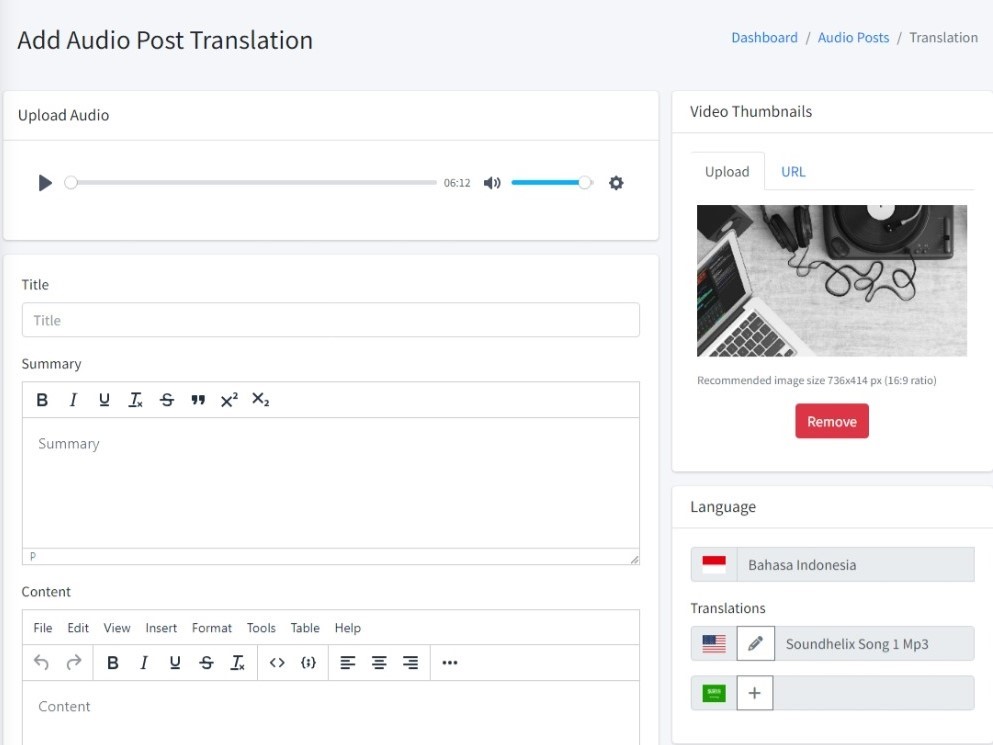This screenshot has height=745, width=993.
Task: Open the Insert menu
Action: pyautogui.click(x=161, y=628)
